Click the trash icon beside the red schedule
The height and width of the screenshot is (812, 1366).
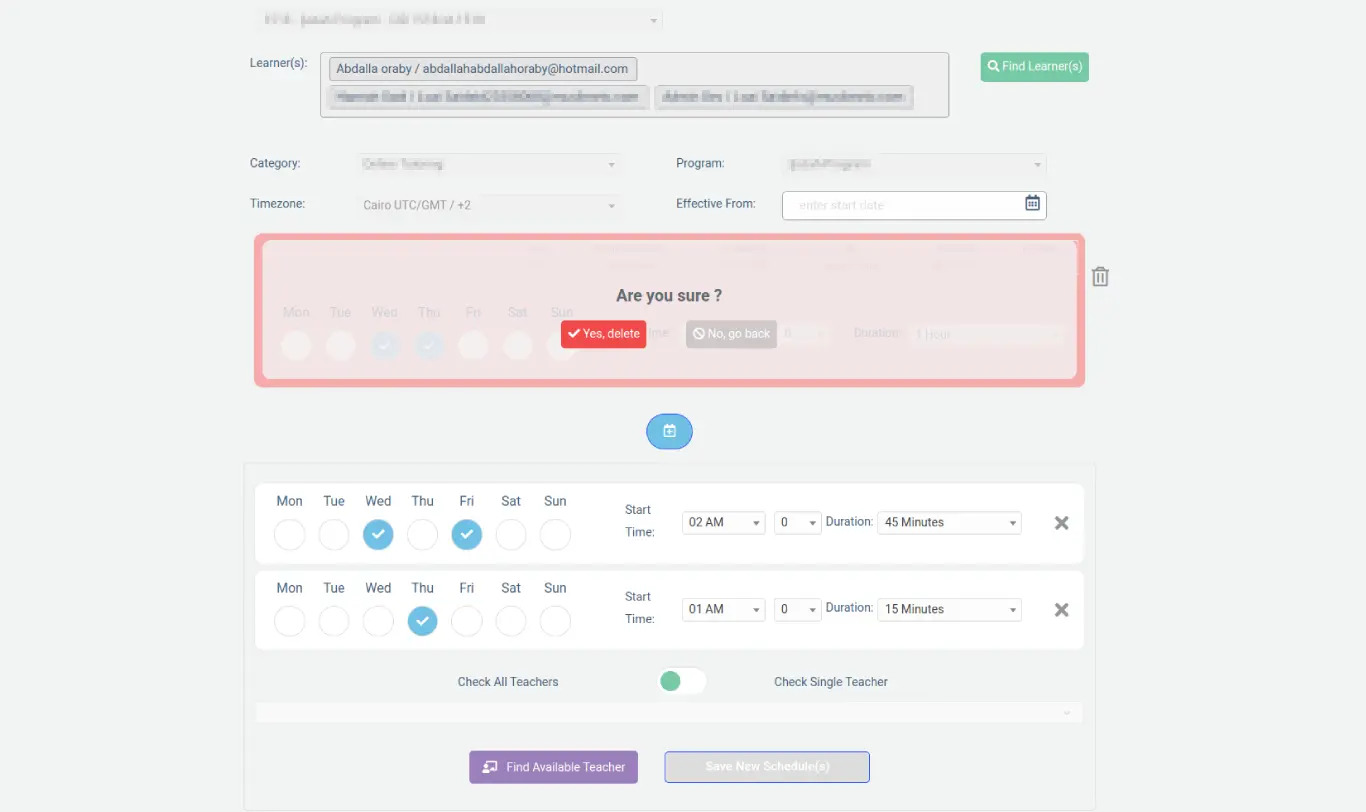point(1100,277)
